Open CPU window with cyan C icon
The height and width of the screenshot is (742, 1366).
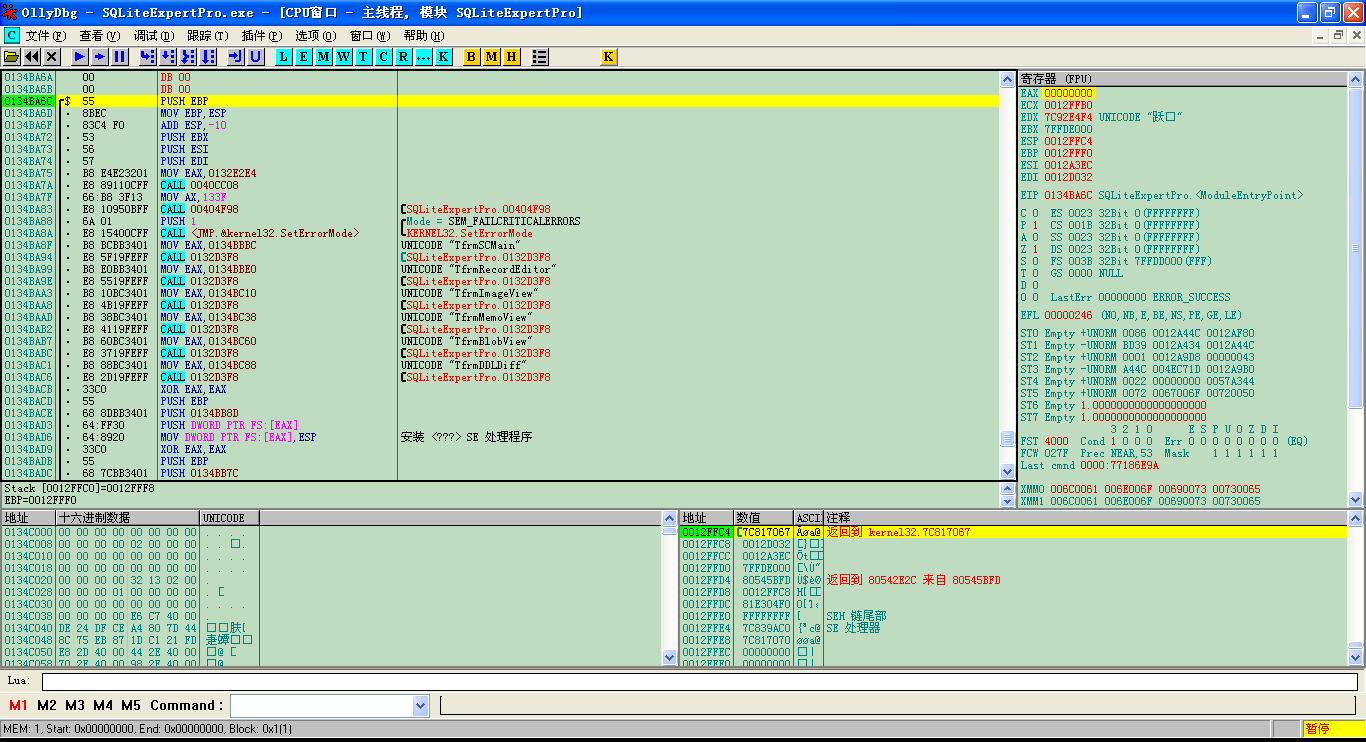coord(384,57)
